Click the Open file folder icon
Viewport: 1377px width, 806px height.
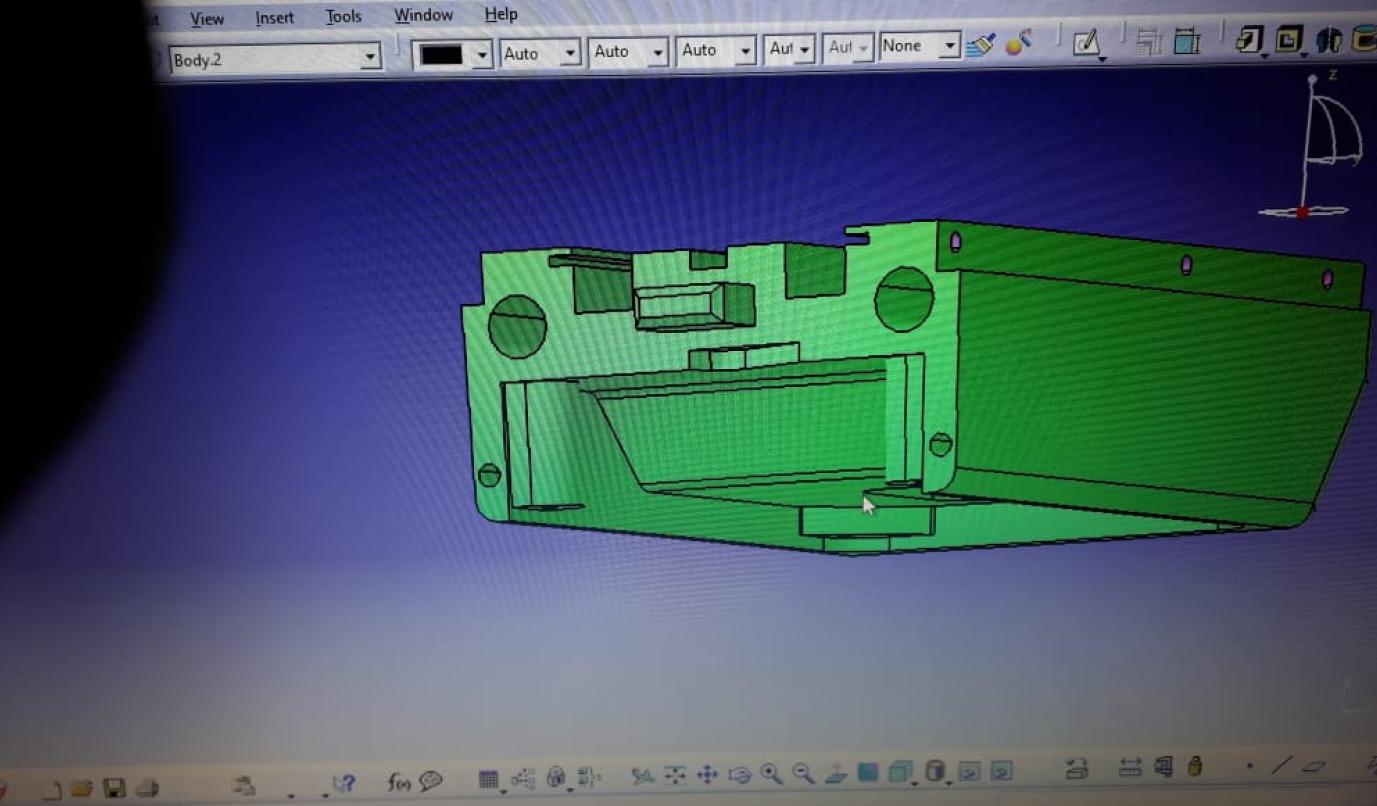82,788
